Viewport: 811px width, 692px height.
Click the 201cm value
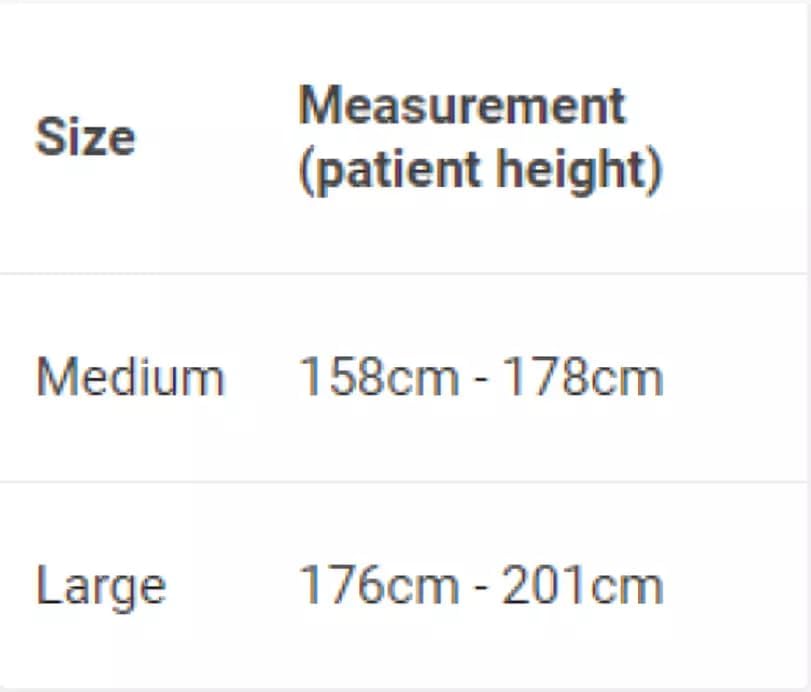coord(583,585)
